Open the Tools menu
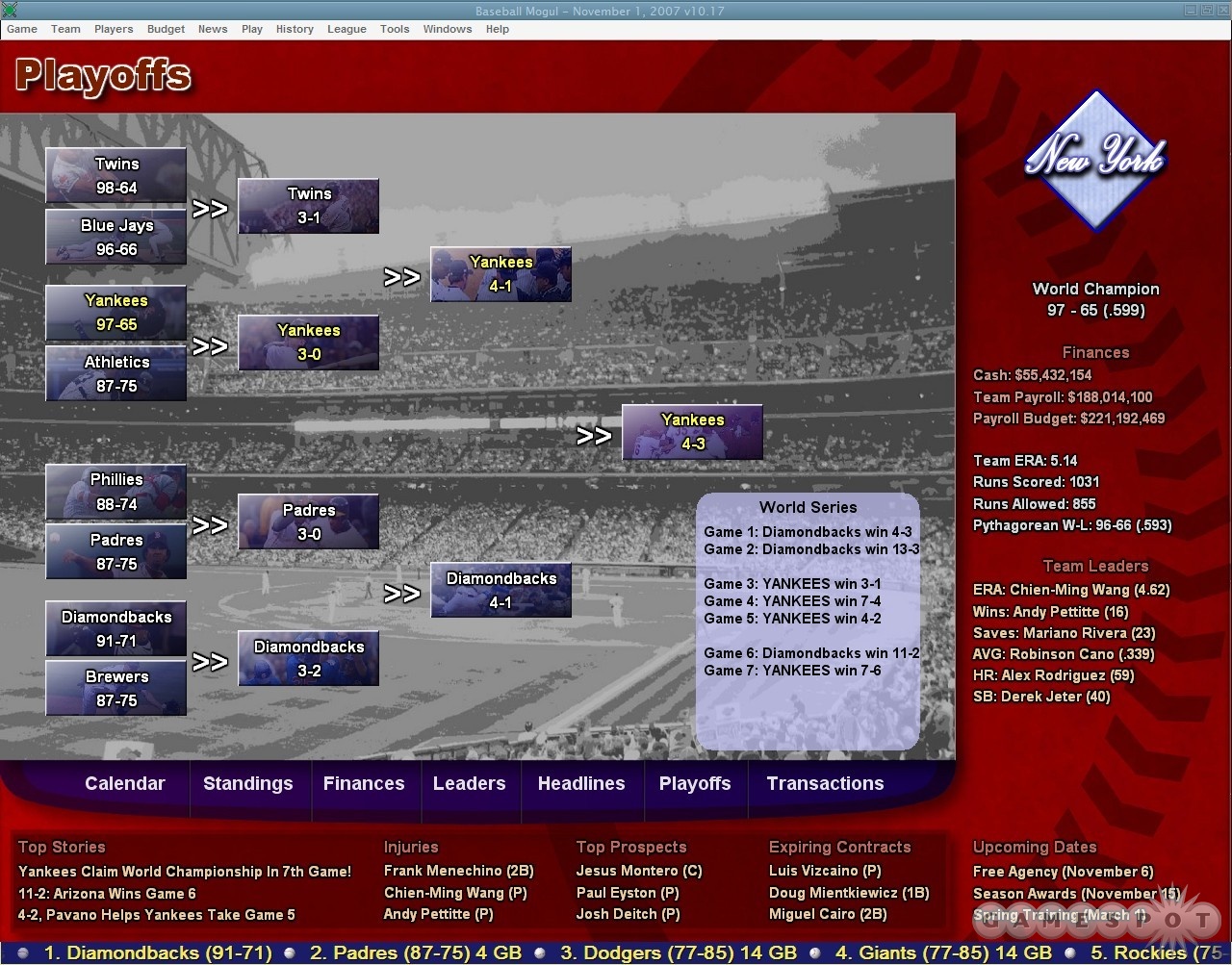This screenshot has height=965, width=1232. 395,29
